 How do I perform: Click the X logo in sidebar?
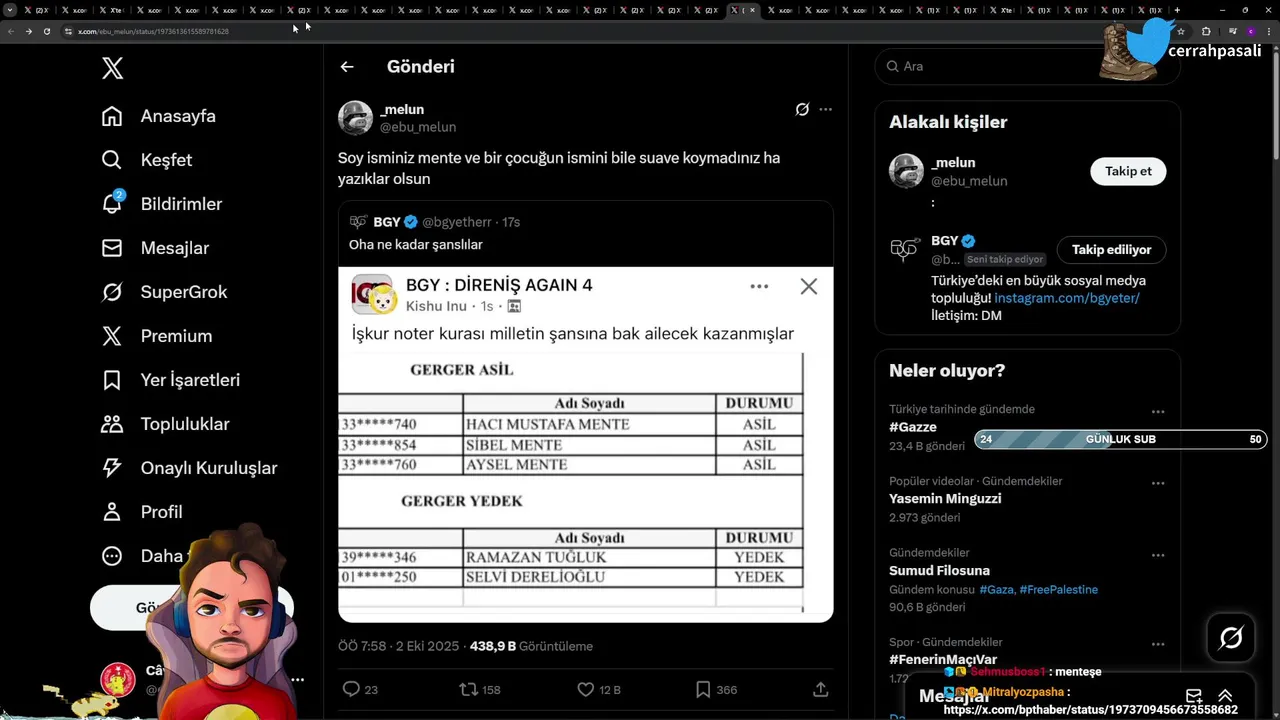click(x=112, y=68)
